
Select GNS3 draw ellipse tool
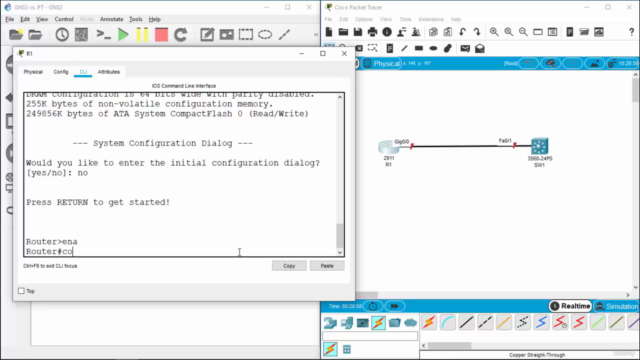265,35
